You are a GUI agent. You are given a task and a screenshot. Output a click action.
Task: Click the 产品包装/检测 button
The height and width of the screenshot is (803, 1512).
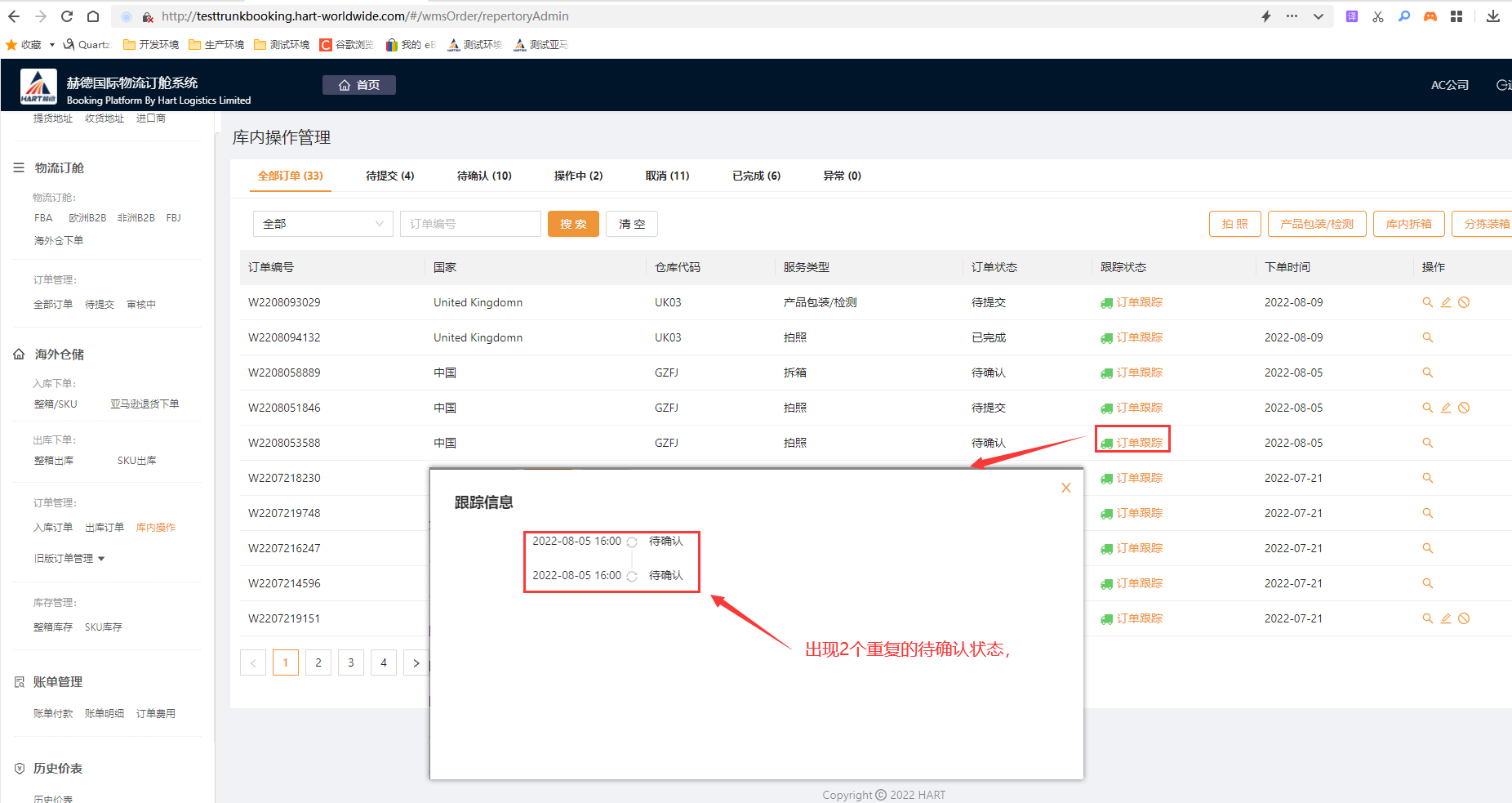pos(1316,224)
